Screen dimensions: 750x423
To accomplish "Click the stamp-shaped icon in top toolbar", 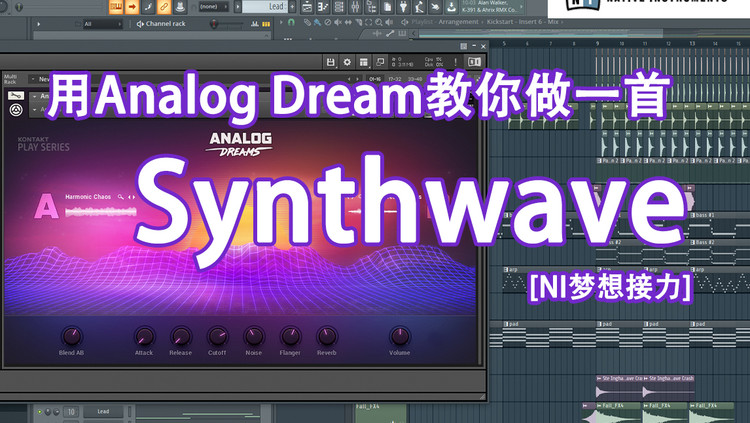I will point(180,7).
